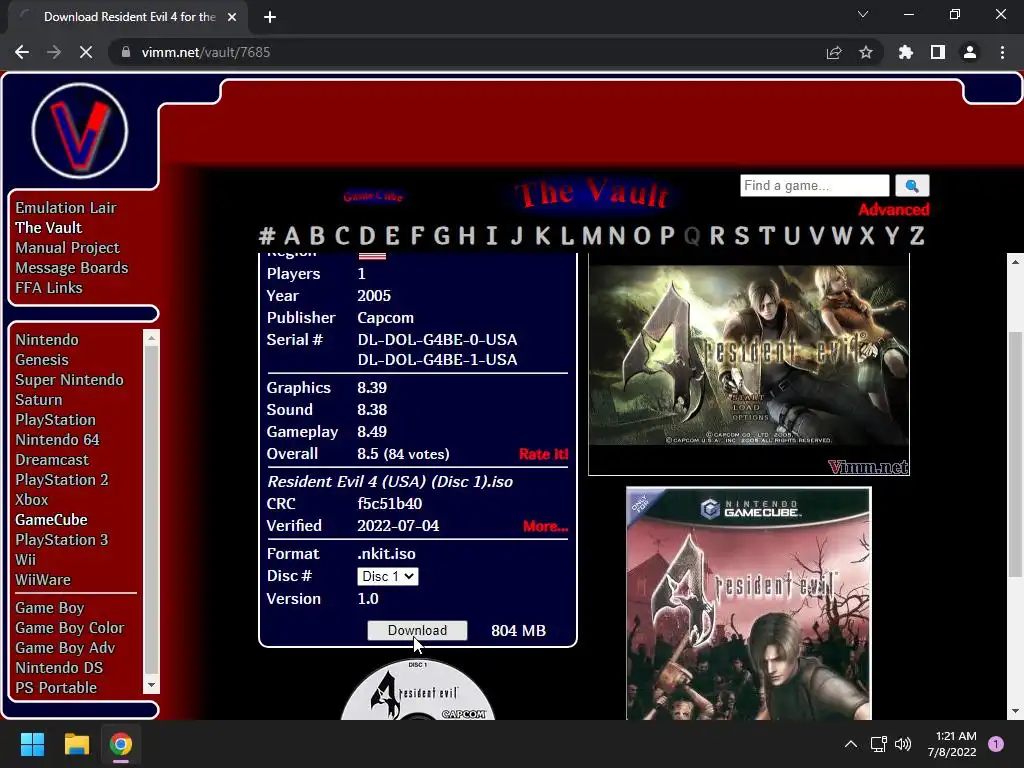
Task: Select PS Portable in the systems list
Action: 56,688
